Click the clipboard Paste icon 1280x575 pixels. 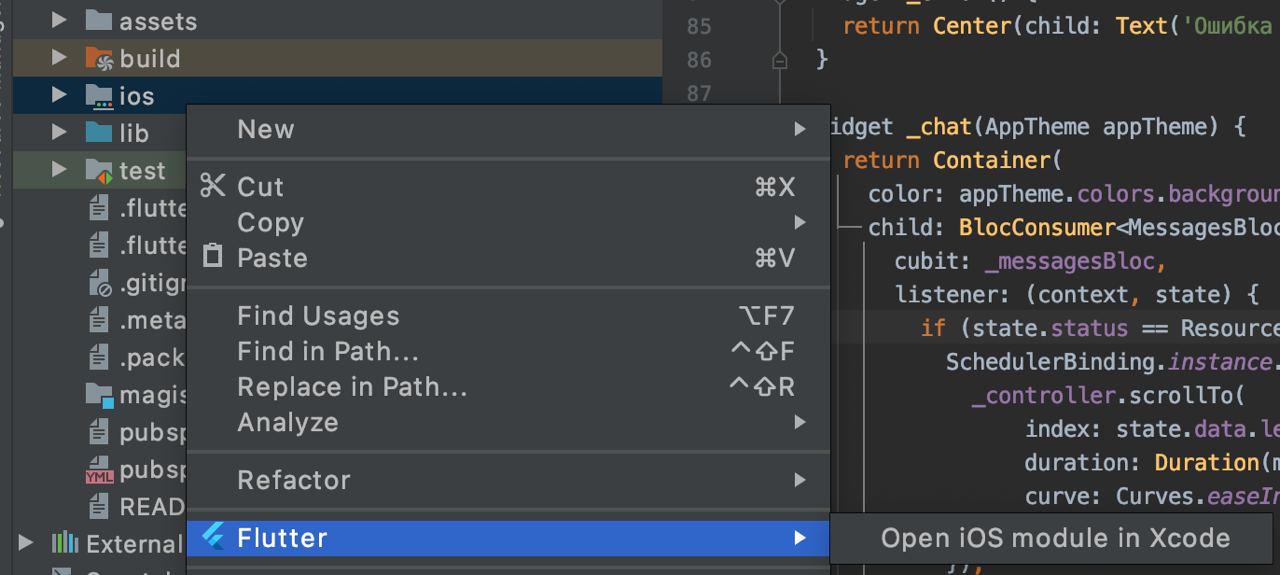coord(213,257)
